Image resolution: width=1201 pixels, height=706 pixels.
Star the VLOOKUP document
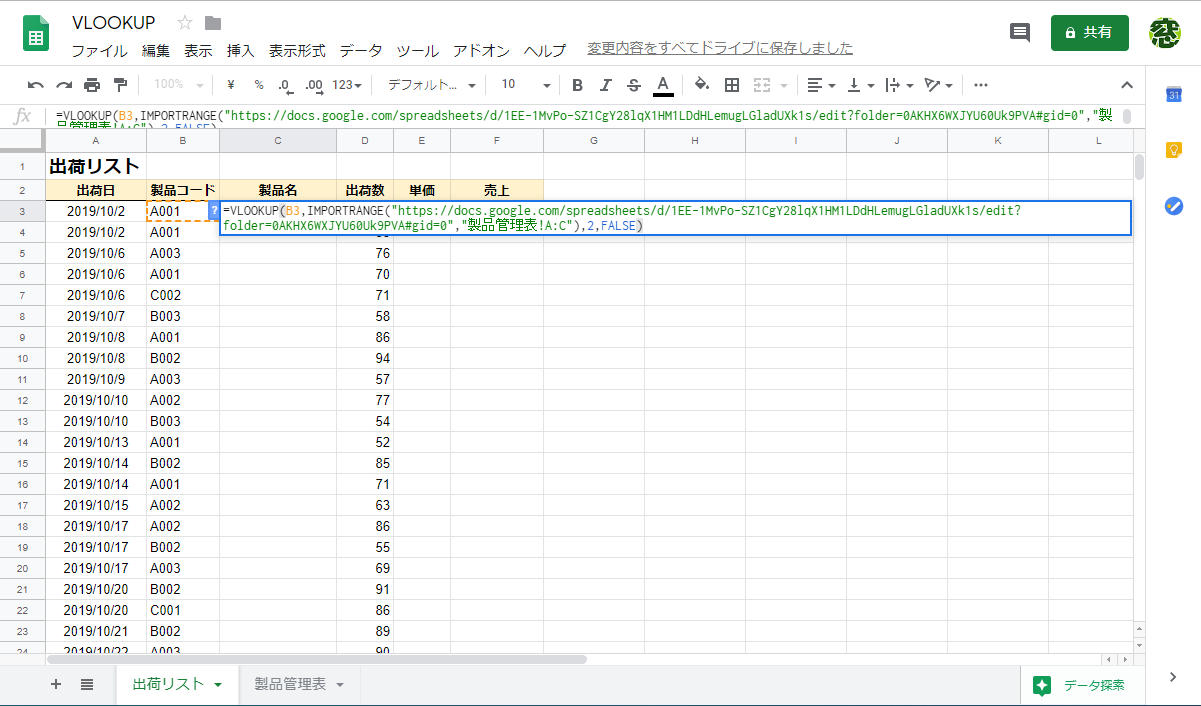coord(184,22)
